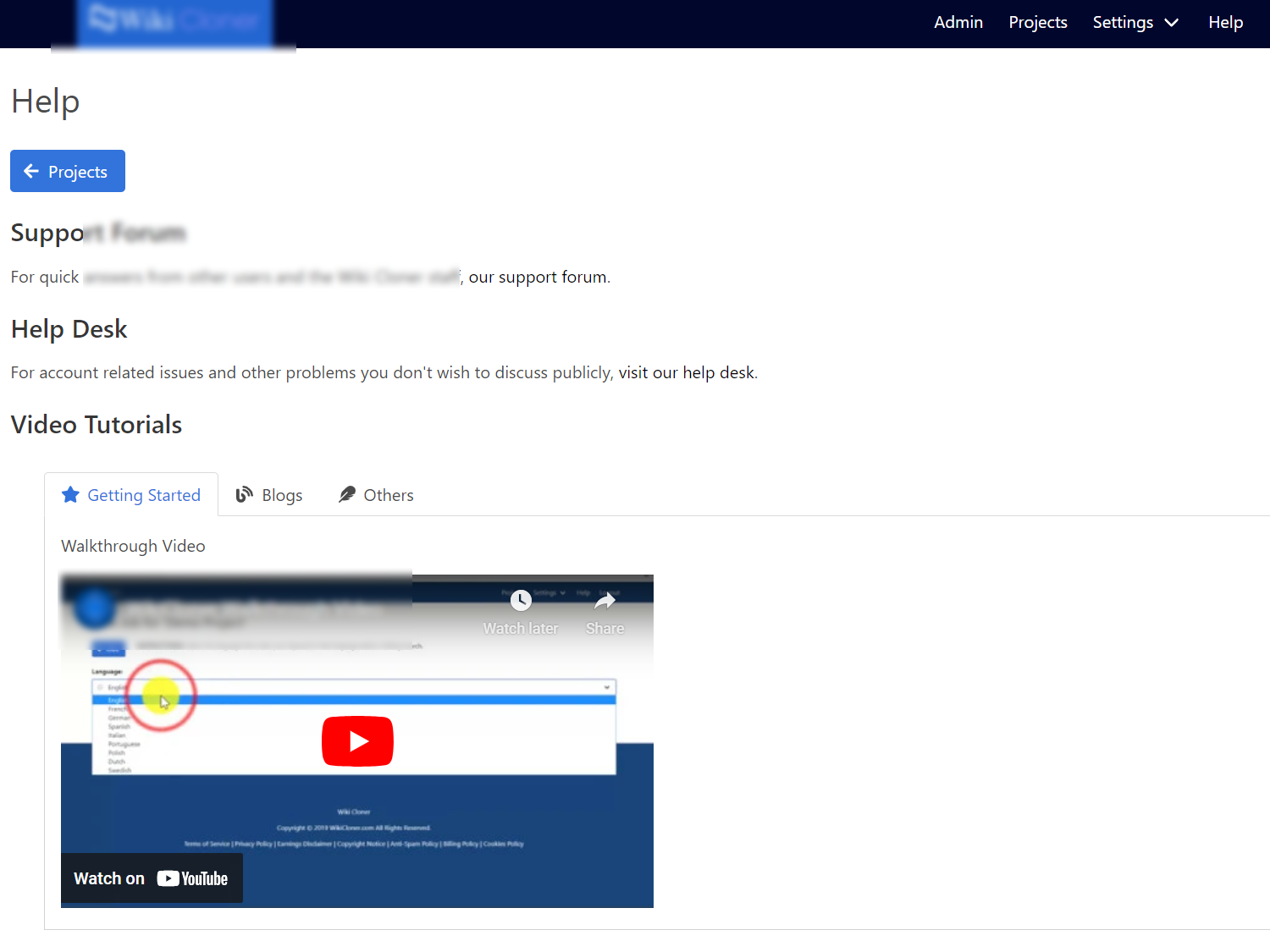Play the walkthrough YouTube video
The image size is (1270, 952).
click(x=357, y=741)
